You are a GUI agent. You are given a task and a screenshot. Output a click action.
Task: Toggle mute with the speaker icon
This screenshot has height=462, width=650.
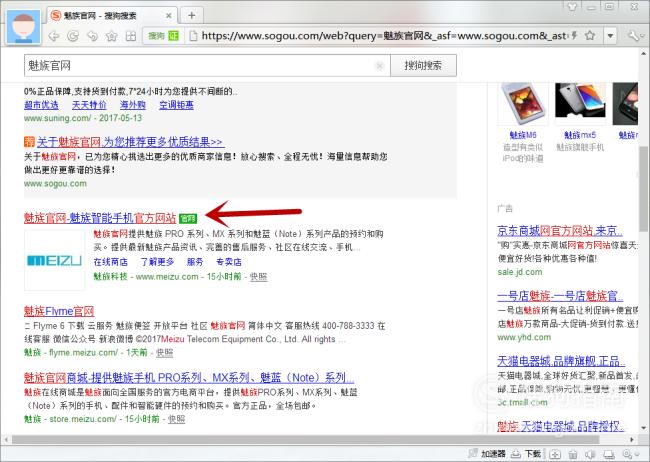(590, 454)
